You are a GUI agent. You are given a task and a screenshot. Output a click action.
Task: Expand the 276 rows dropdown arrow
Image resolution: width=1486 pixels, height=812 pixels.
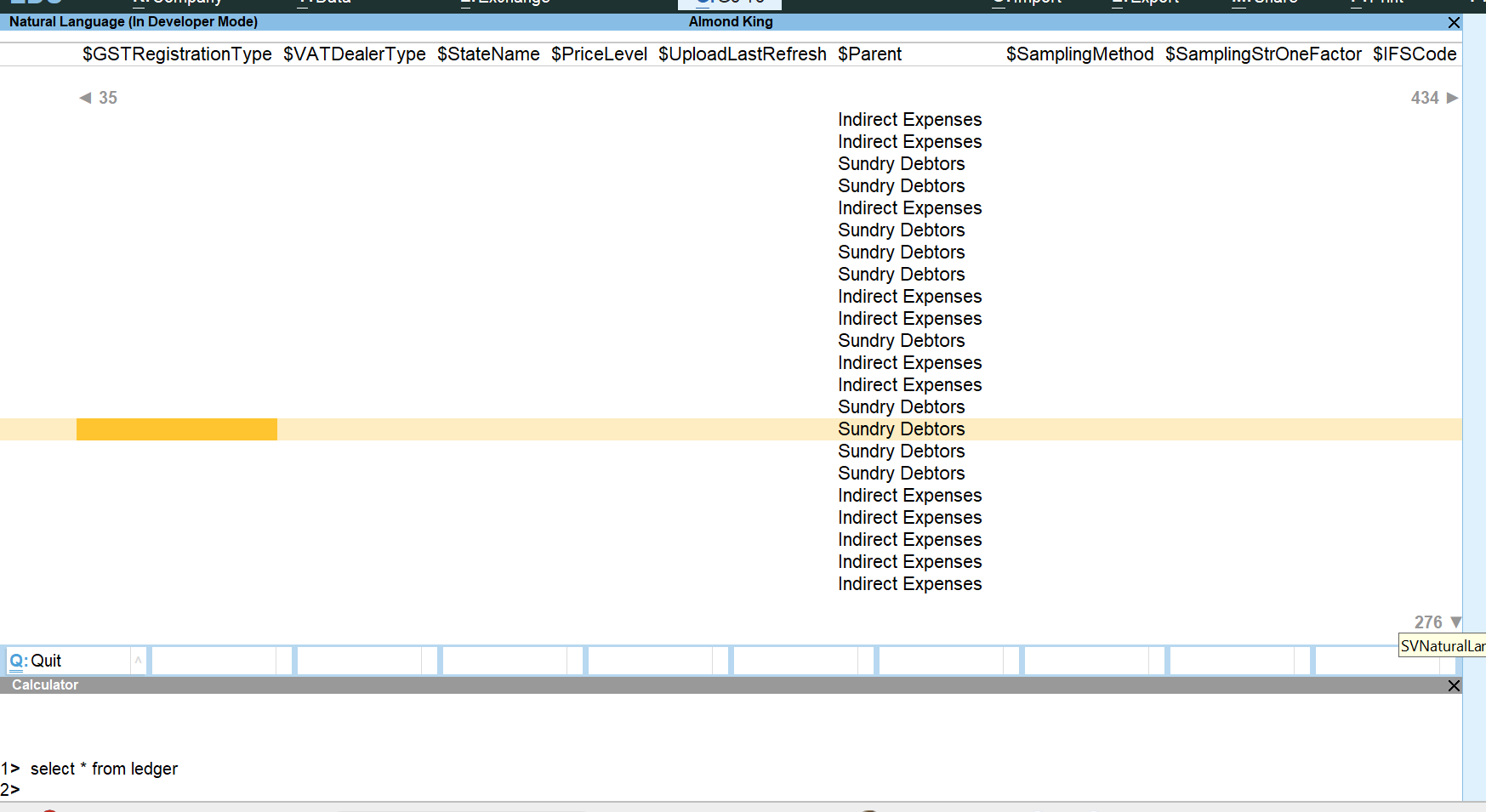1455,622
